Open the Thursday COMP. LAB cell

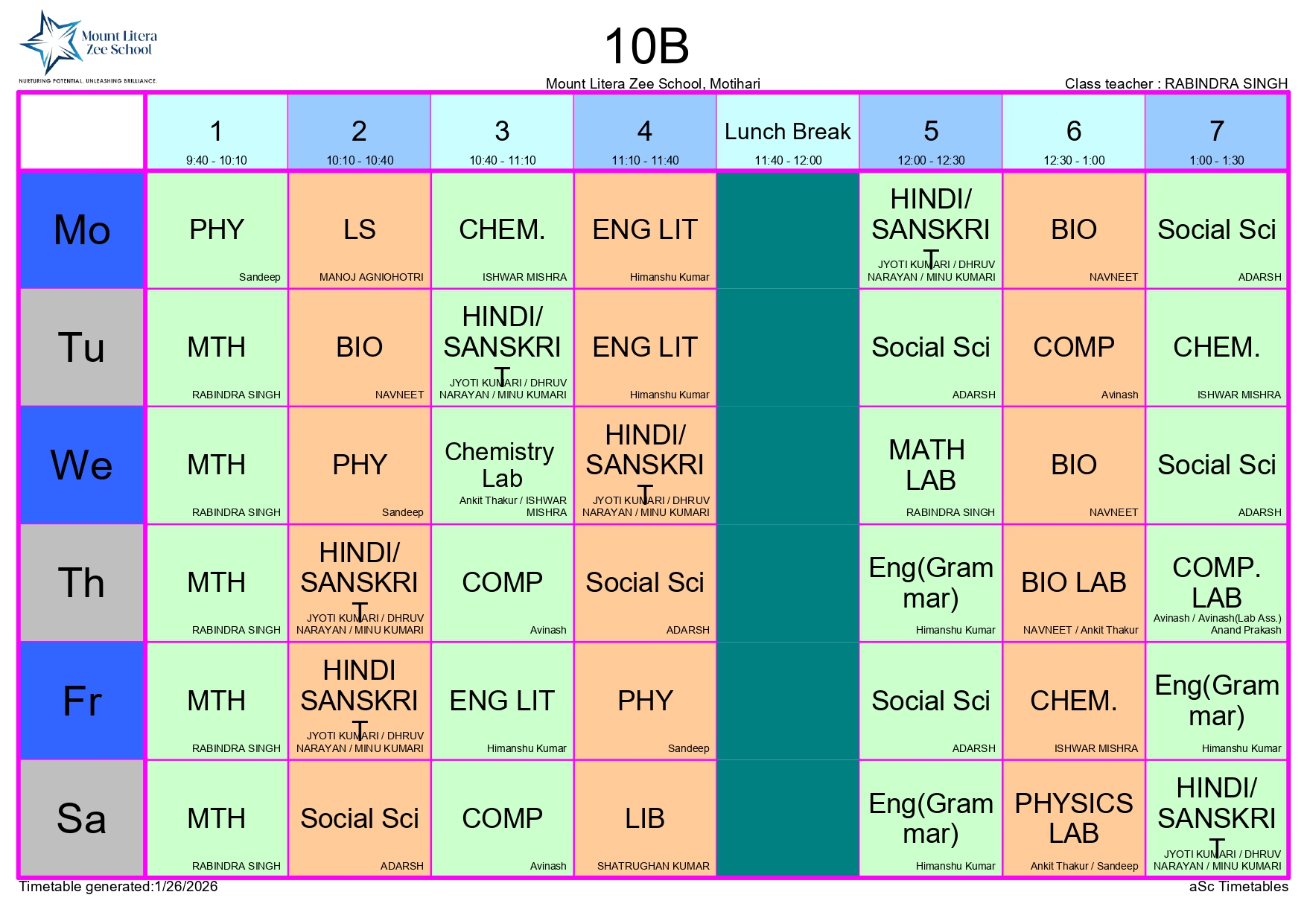[x=1216, y=583]
